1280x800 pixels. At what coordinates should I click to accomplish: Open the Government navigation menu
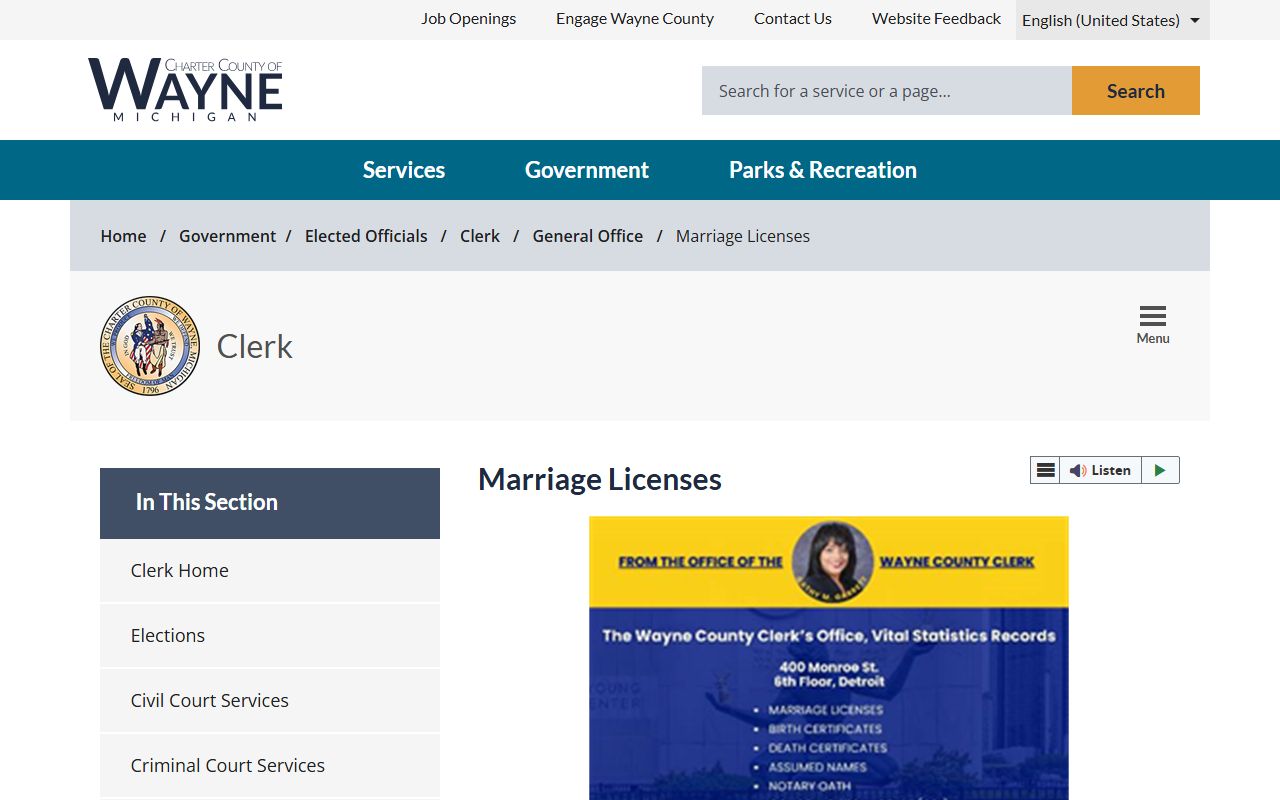587,170
